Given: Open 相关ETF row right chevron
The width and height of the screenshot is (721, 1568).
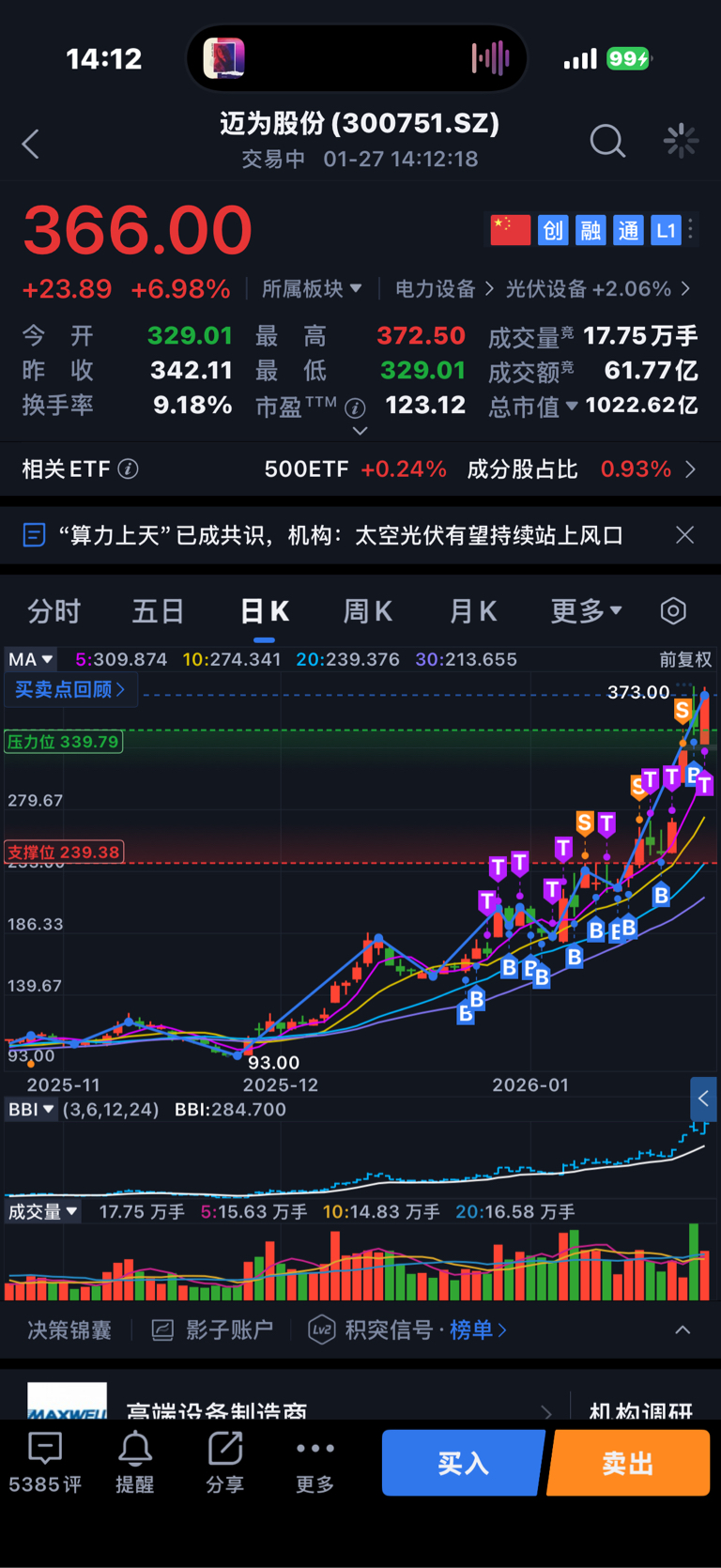Looking at the screenshot, I should pos(691,469).
